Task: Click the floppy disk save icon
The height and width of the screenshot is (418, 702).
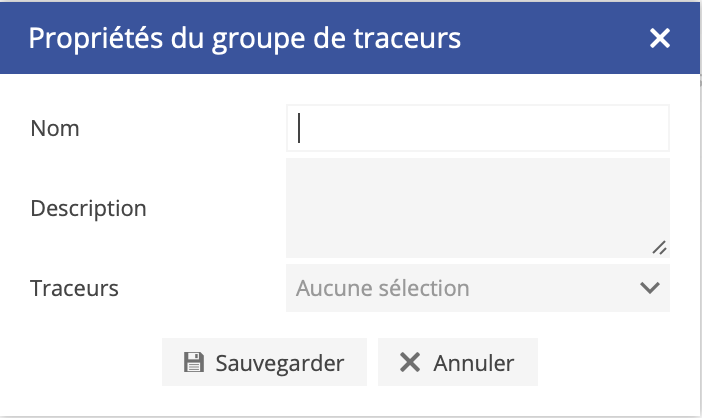Action: [x=194, y=363]
